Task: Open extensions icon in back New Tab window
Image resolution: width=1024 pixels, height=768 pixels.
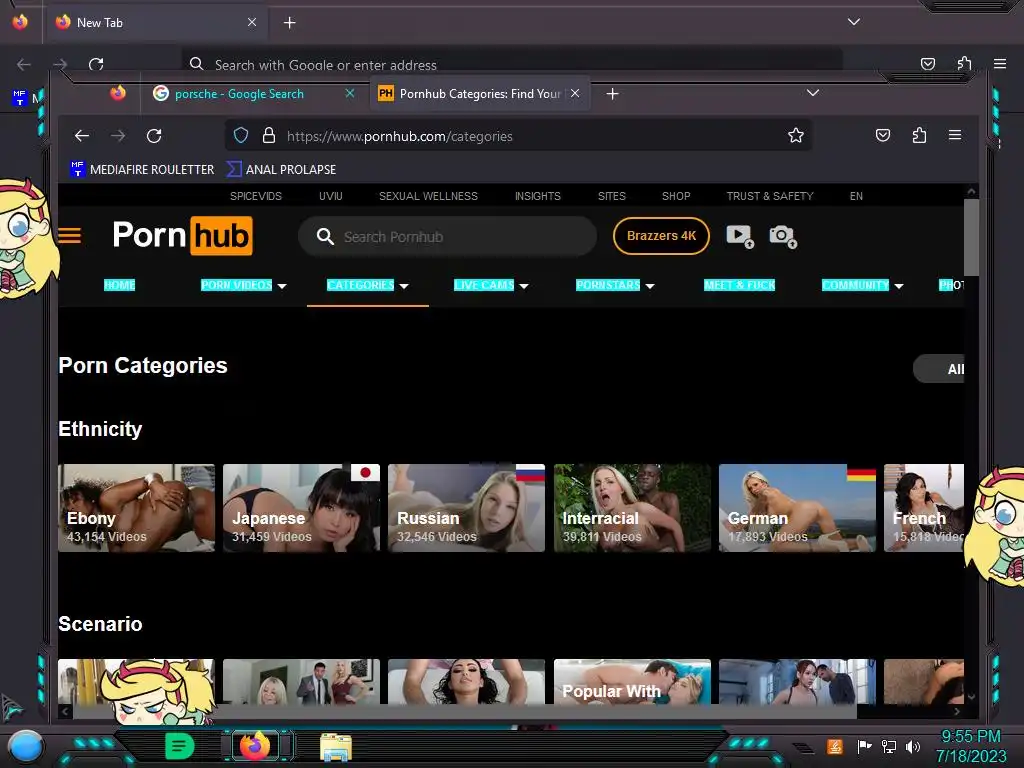Action: (964, 63)
